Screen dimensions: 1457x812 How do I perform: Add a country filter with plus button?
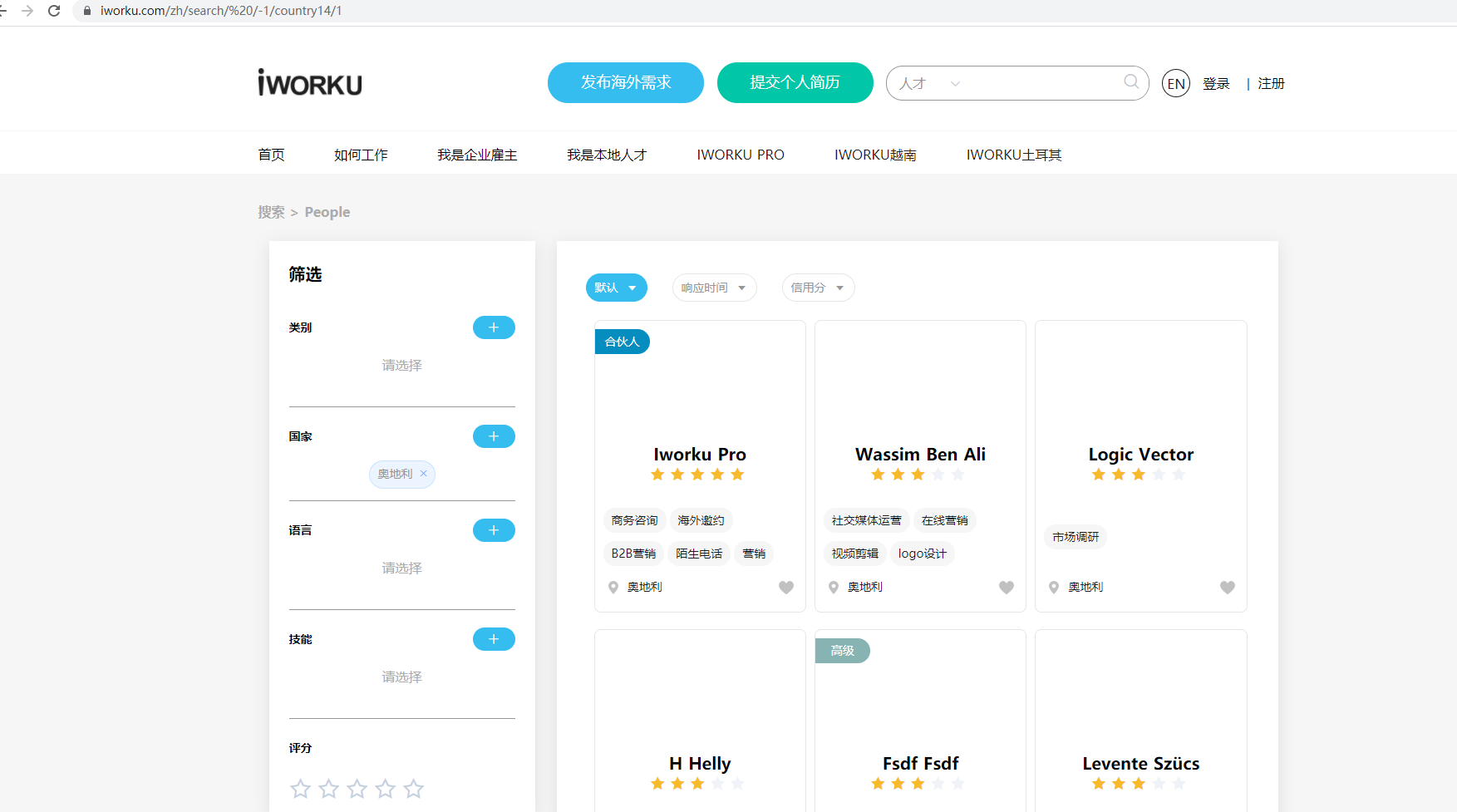coord(494,436)
